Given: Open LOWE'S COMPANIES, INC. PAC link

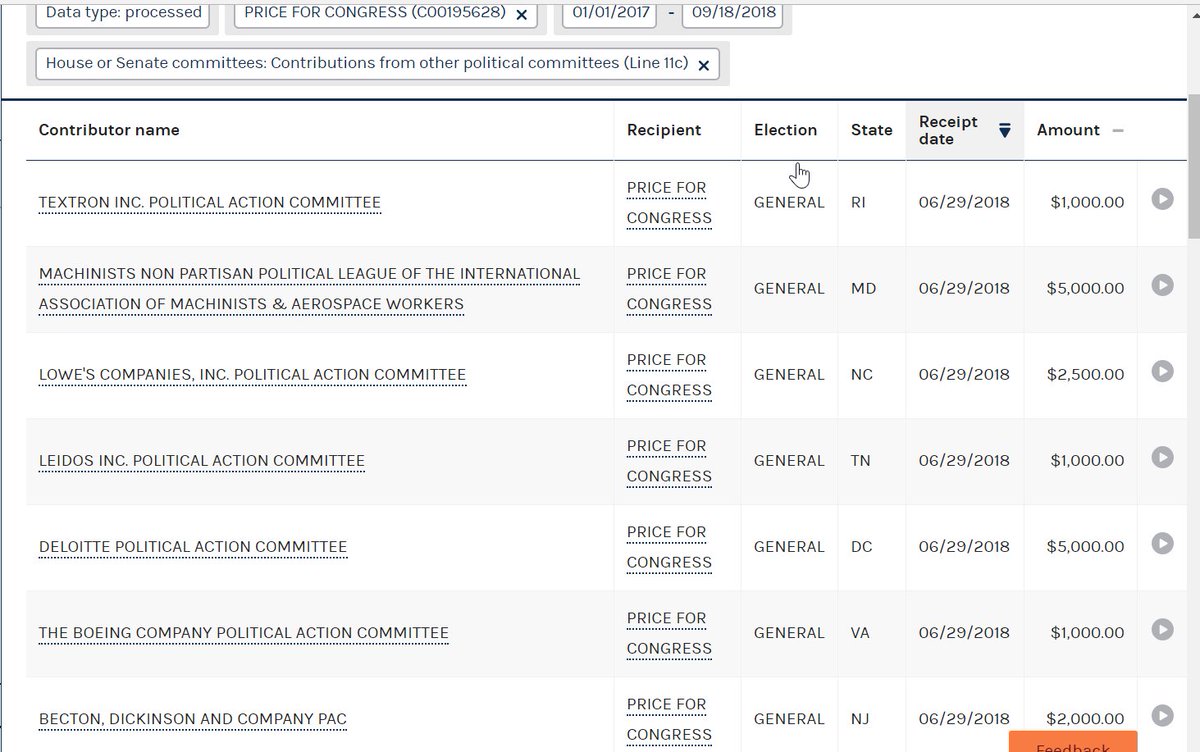Looking at the screenshot, I should 252,375.
